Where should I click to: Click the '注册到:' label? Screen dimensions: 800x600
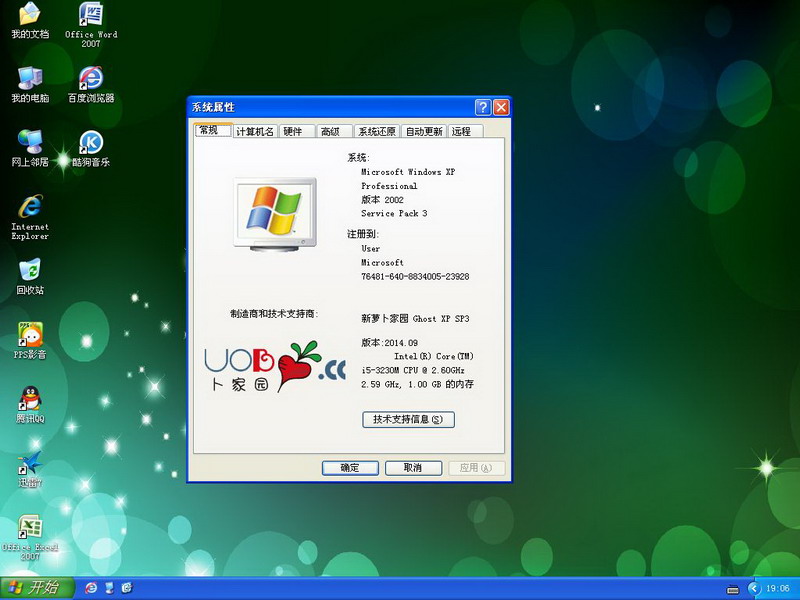[363, 234]
